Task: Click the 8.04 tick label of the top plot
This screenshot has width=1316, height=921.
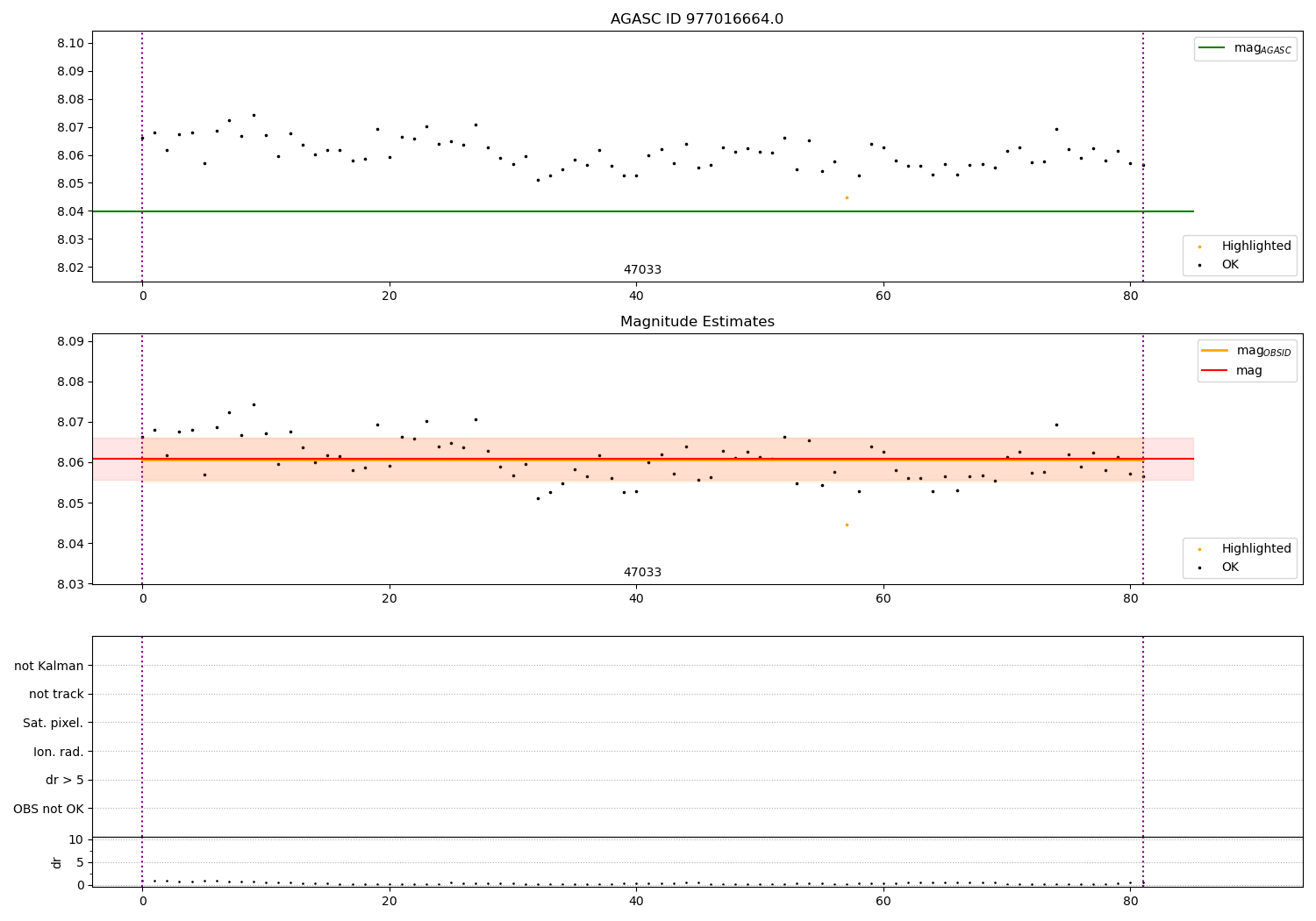Action: coord(68,211)
